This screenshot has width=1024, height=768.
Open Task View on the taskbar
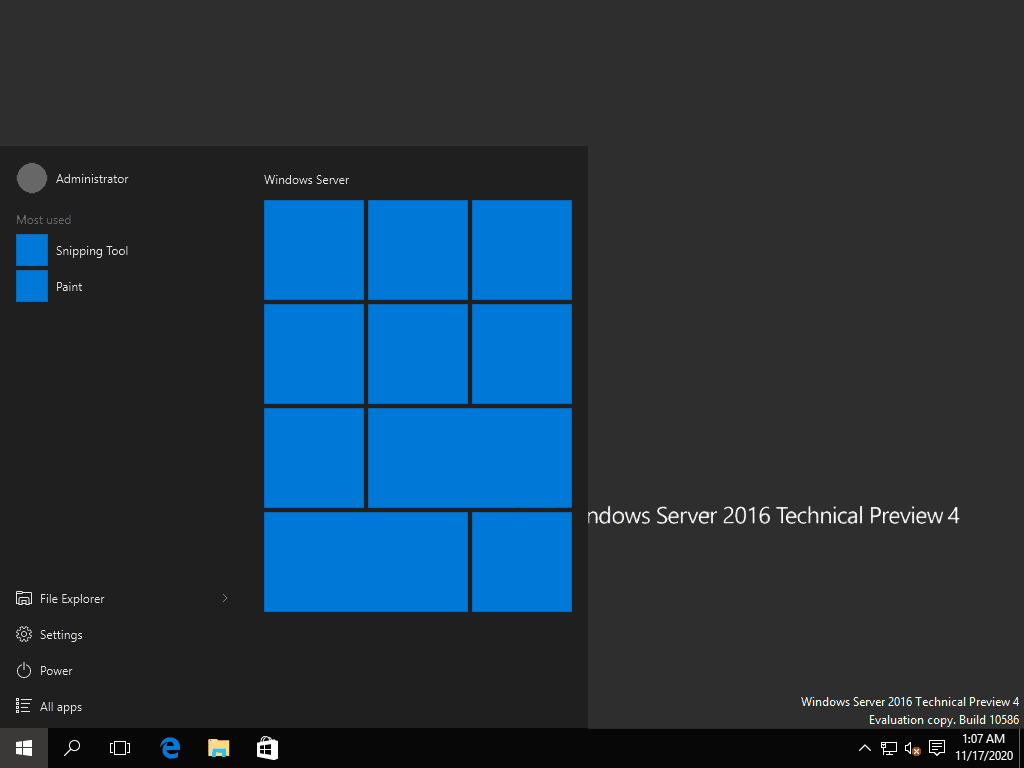[x=120, y=747]
